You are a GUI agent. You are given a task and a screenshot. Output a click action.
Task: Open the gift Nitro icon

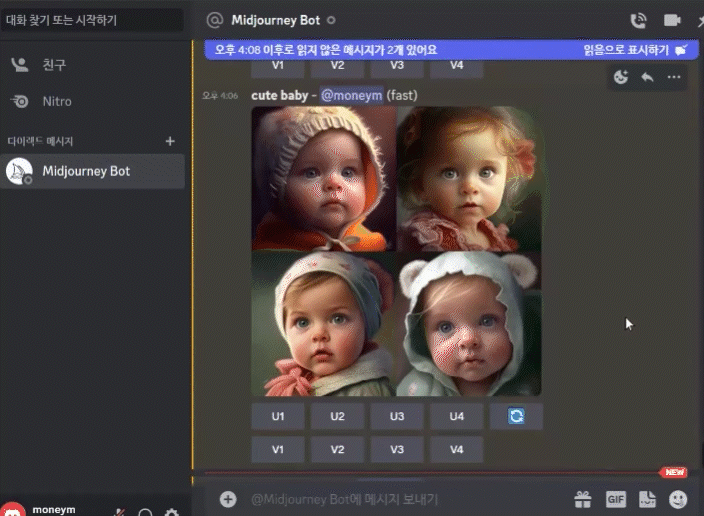[x=582, y=498]
